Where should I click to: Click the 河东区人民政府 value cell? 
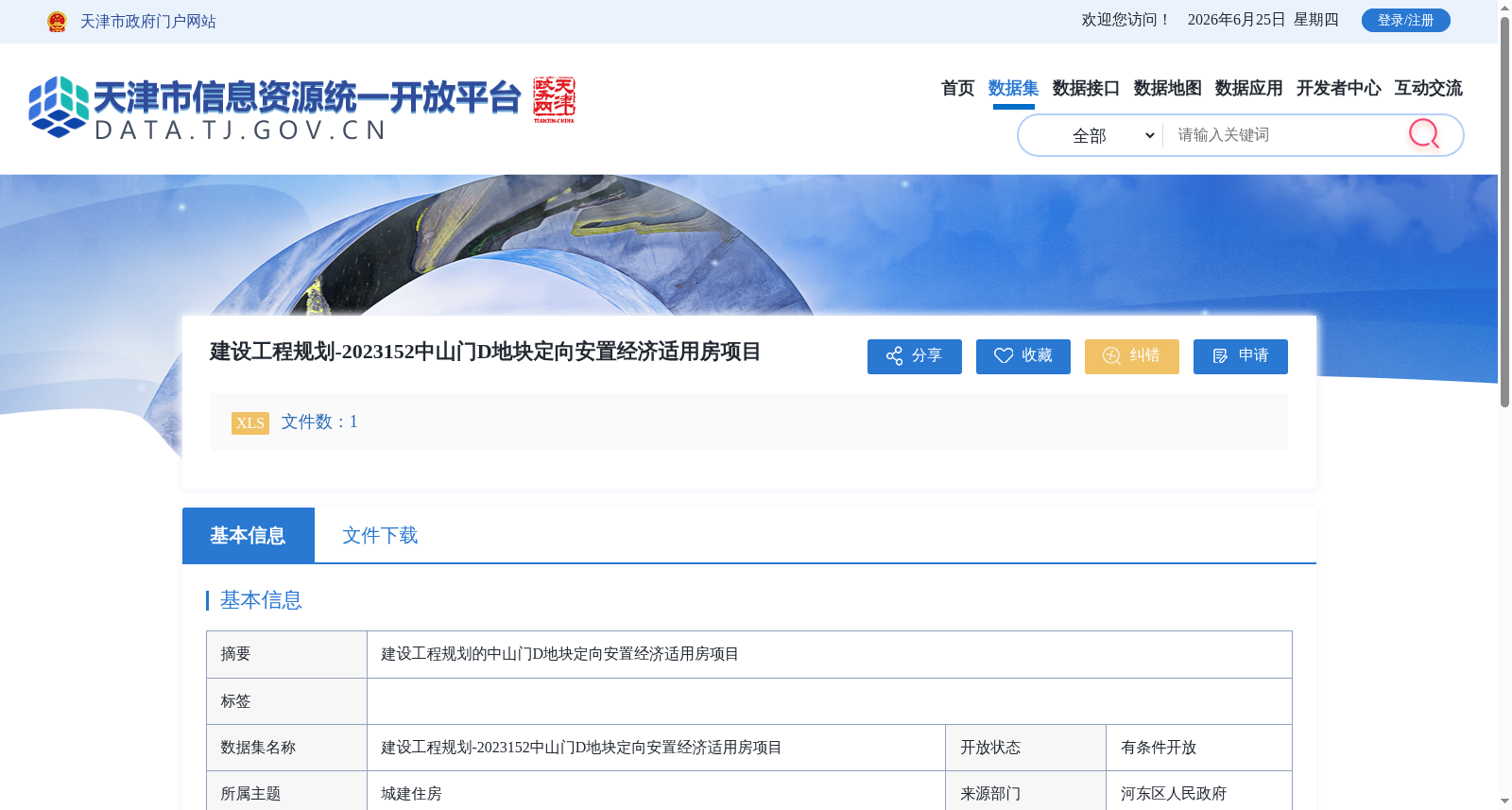click(1198, 793)
